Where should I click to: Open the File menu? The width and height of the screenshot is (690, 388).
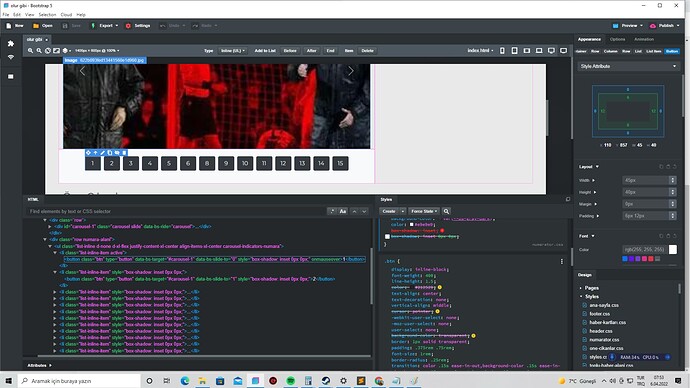click(x=6, y=15)
